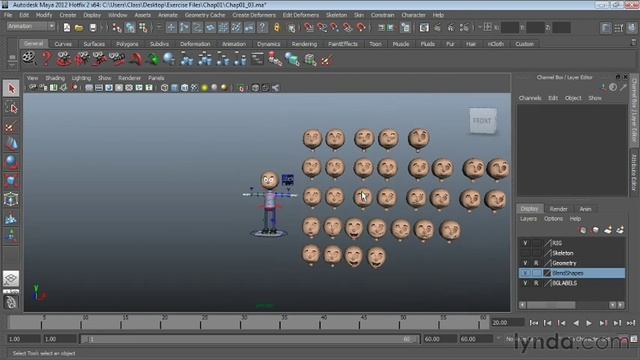640x360 pixels.
Task: Pick the Move tool cone icon
Action: click(x=11, y=144)
